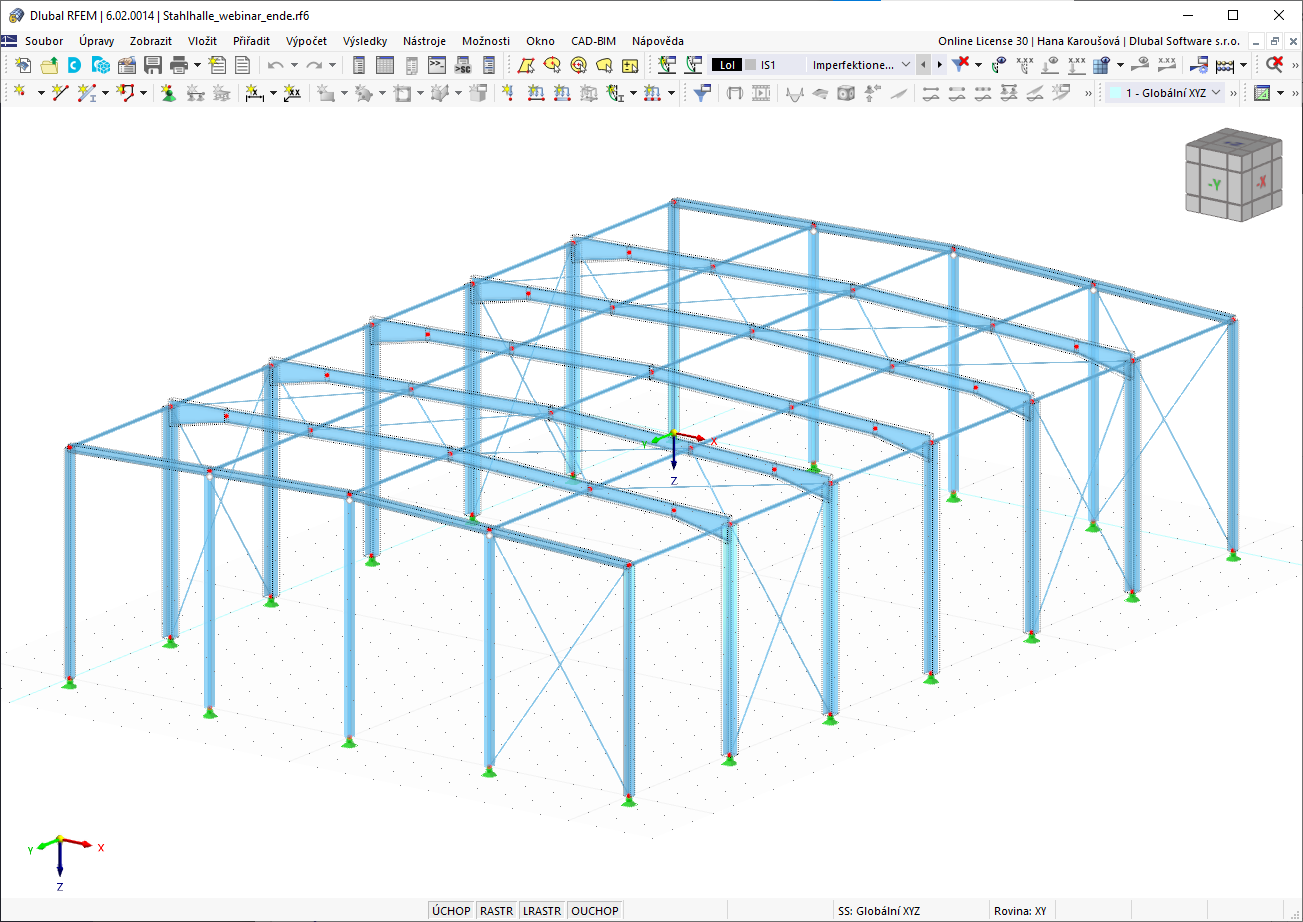Click the RFEM application icon in title bar
The width and height of the screenshot is (1303, 922).
click(15, 15)
